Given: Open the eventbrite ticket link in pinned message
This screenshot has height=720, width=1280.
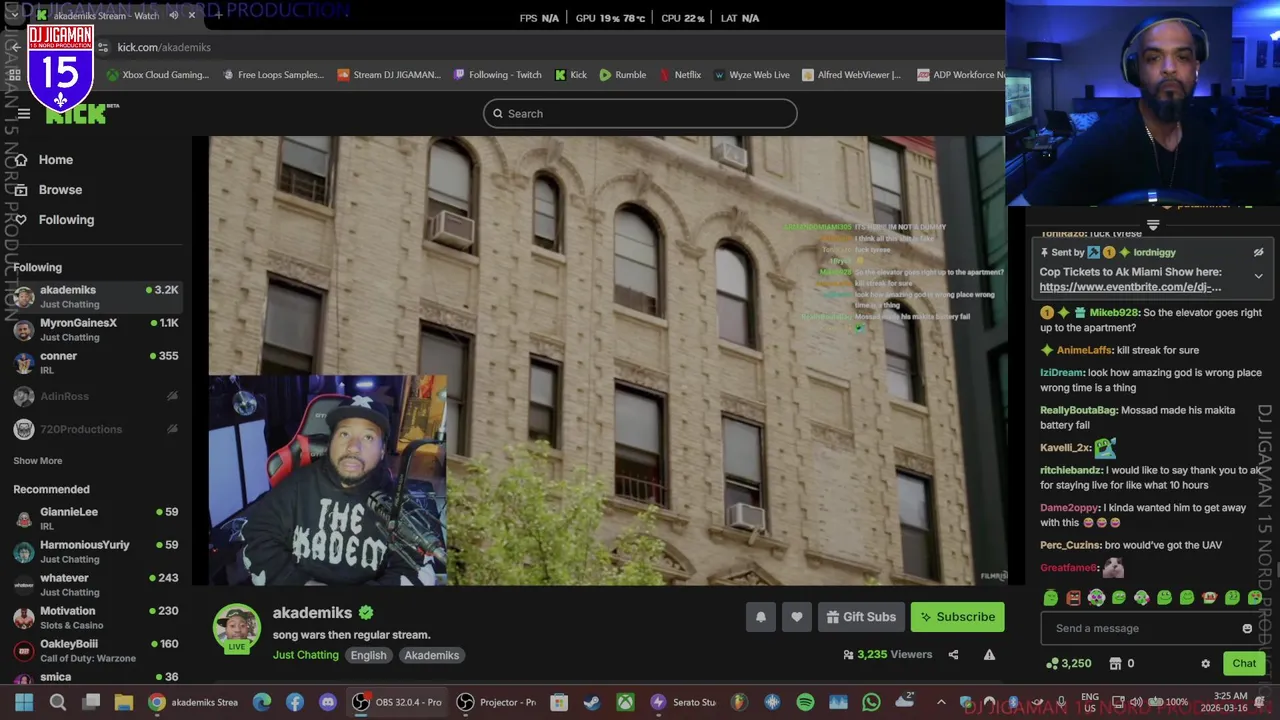Looking at the screenshot, I should 1130,287.
